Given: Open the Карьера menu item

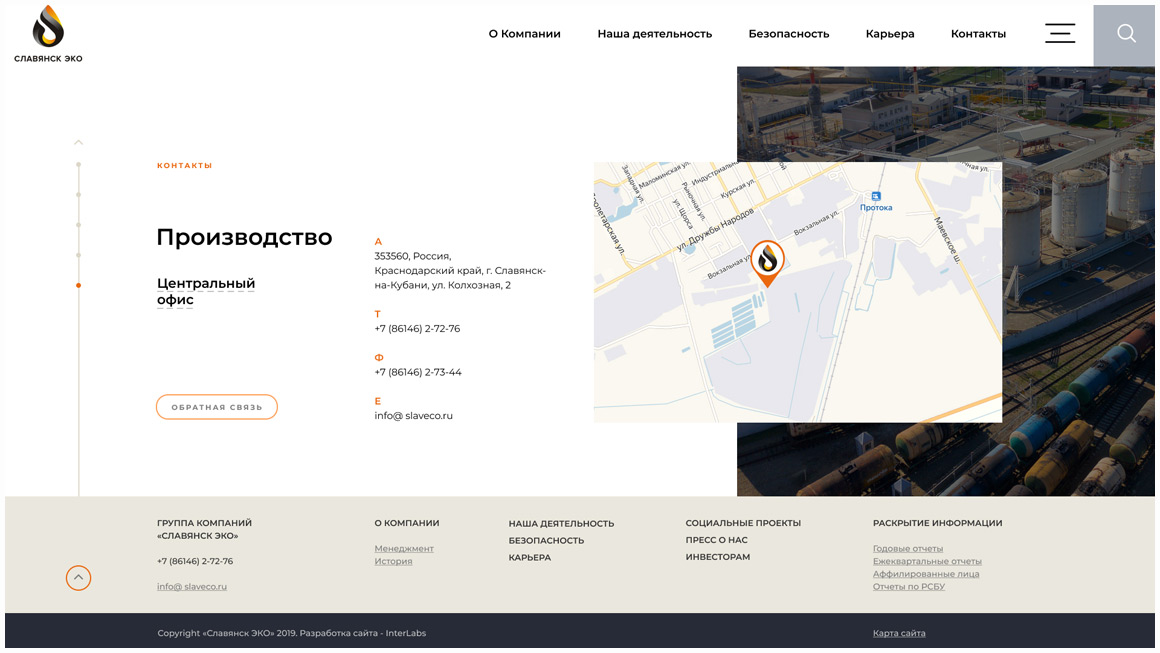Looking at the screenshot, I should pyautogui.click(x=890, y=34).
